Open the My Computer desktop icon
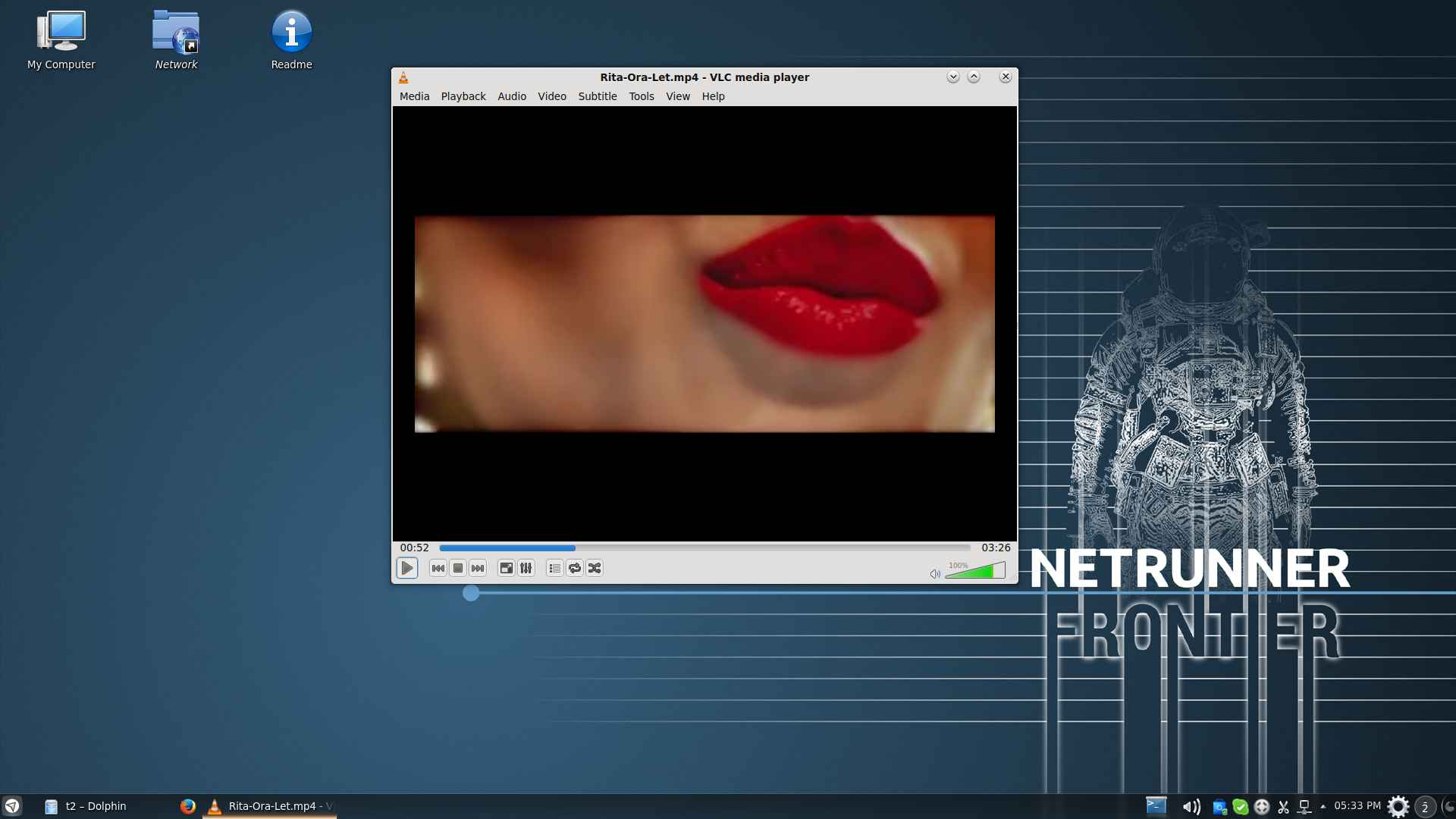This screenshot has width=1456, height=819. pos(61,40)
